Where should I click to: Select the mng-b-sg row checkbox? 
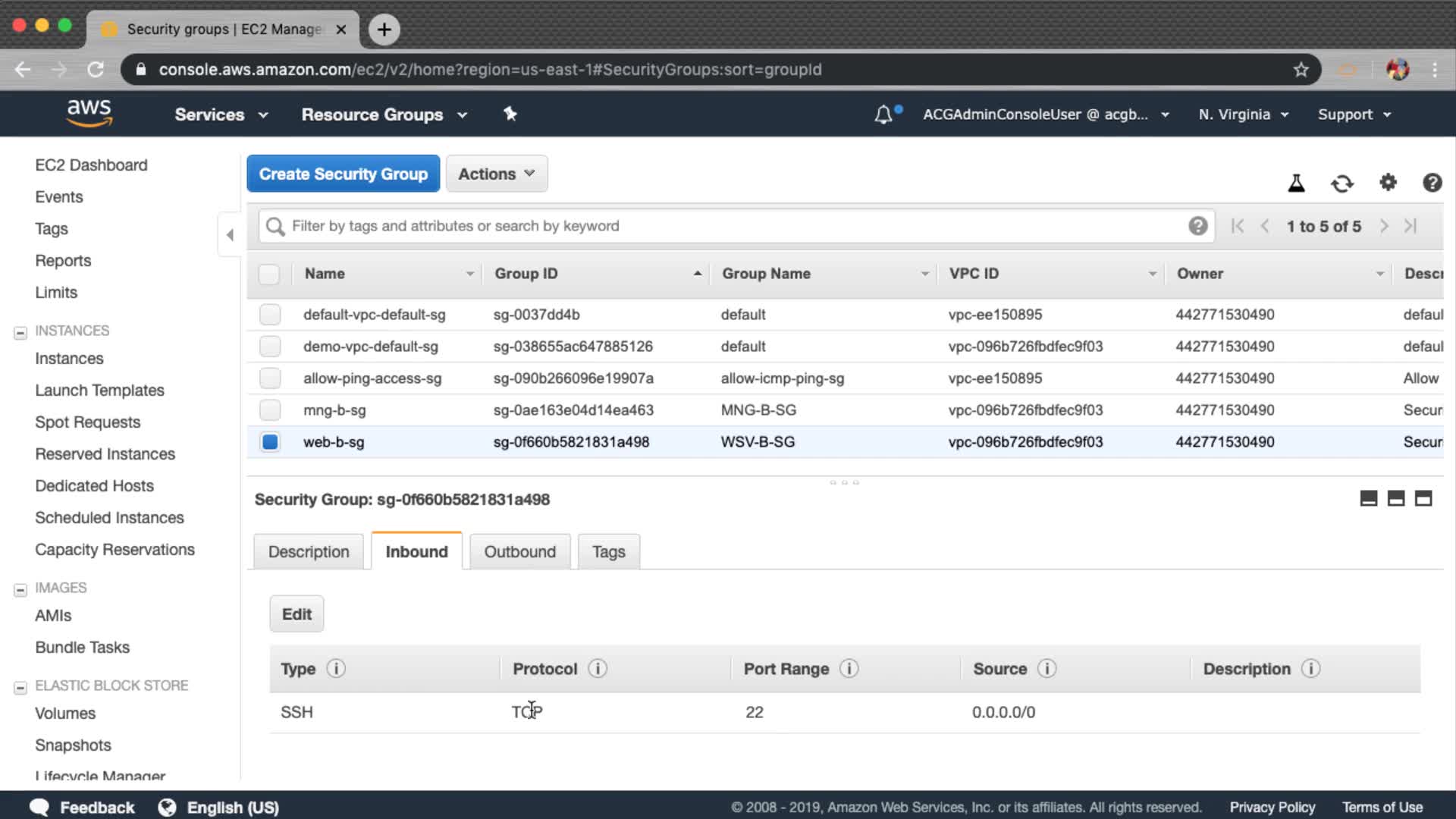[x=270, y=410]
